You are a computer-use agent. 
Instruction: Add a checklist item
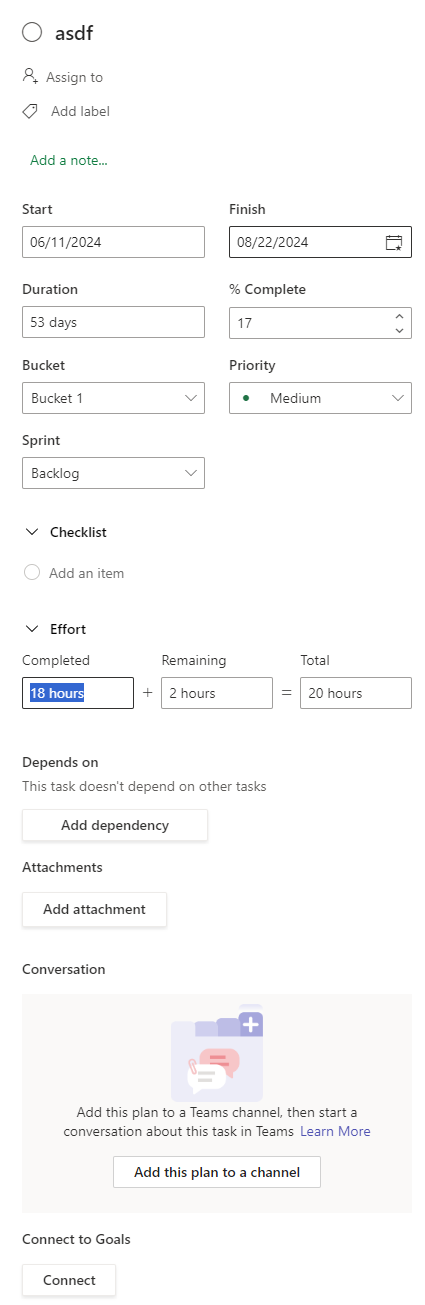point(86,573)
